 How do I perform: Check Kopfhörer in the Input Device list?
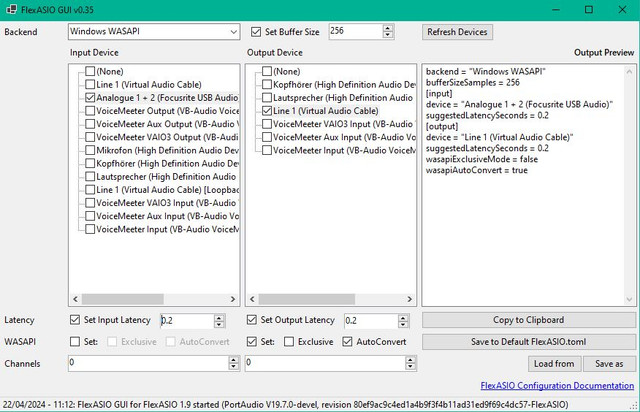pos(90,163)
